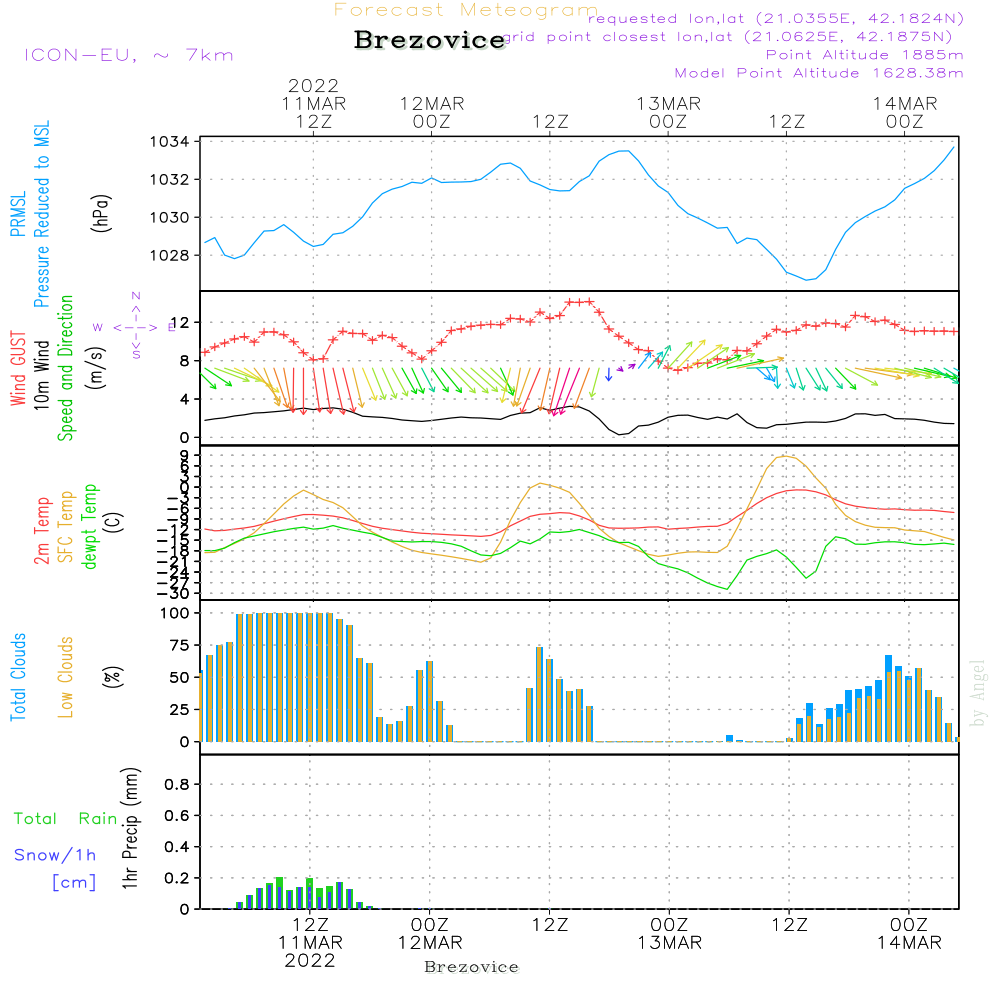Click the bottom '11MAR 2022' date label
The width and height of the screenshot is (1000, 1000).
[x=310, y=952]
